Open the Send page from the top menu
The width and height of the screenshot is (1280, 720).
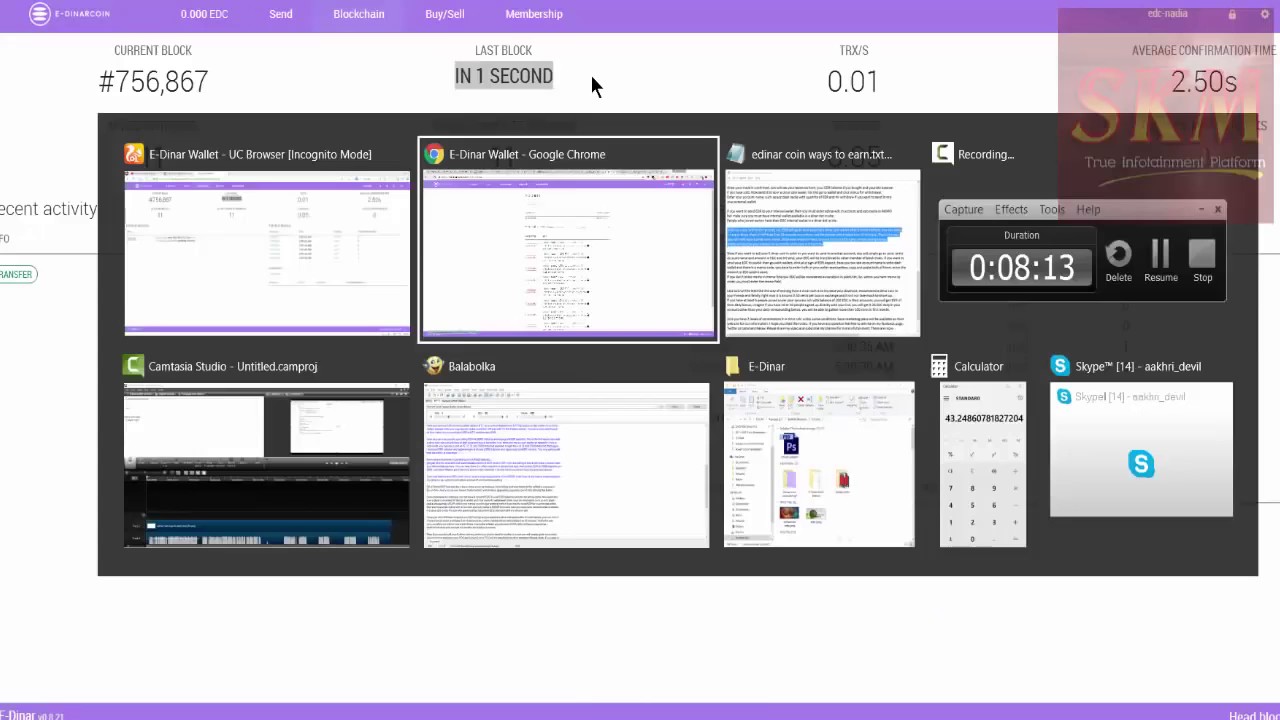pos(281,14)
